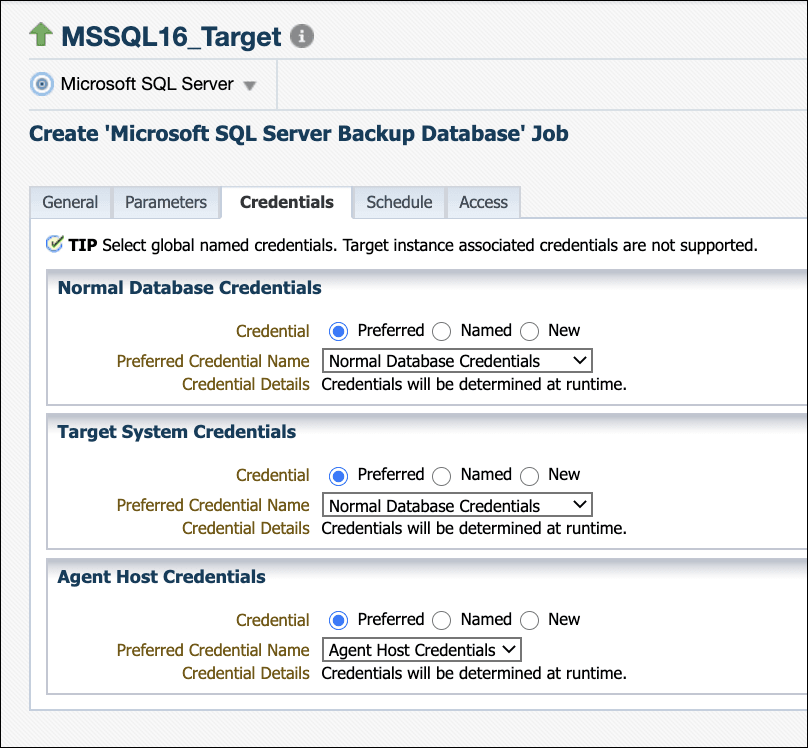Select Named under Normal Database Credentials
This screenshot has height=748, width=808.
point(442,331)
